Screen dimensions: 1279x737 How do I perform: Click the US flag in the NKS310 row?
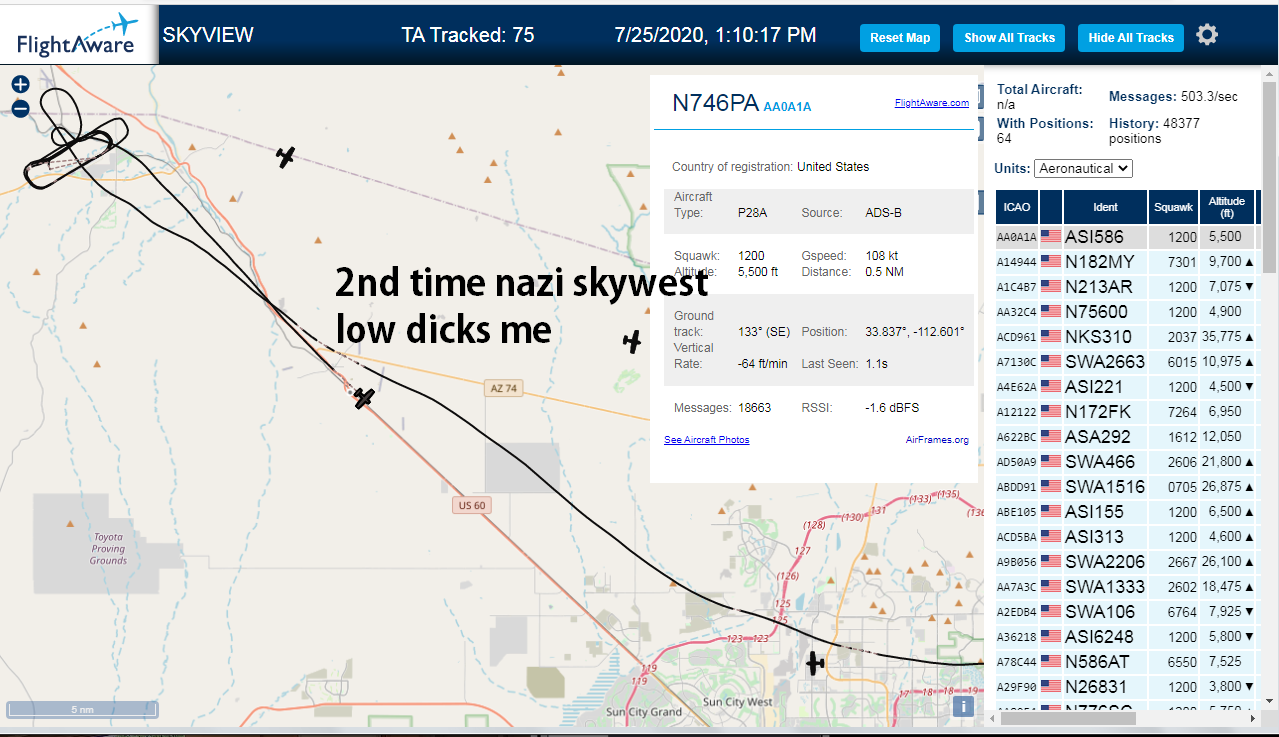(1050, 337)
